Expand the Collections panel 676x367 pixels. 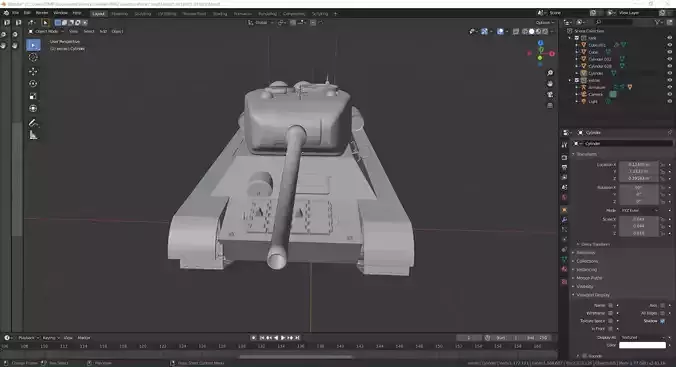(586, 261)
